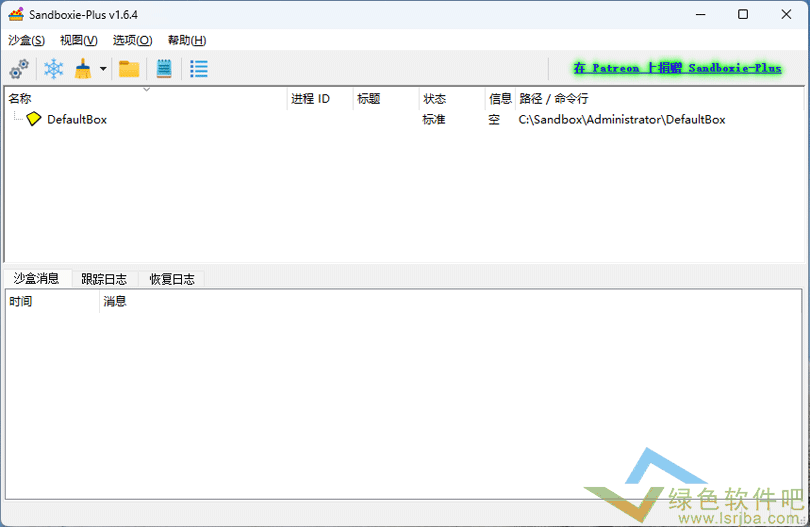Screen dimensions: 810x527
Task: Click the 消息 column header in messages
Action: tap(450, 301)
